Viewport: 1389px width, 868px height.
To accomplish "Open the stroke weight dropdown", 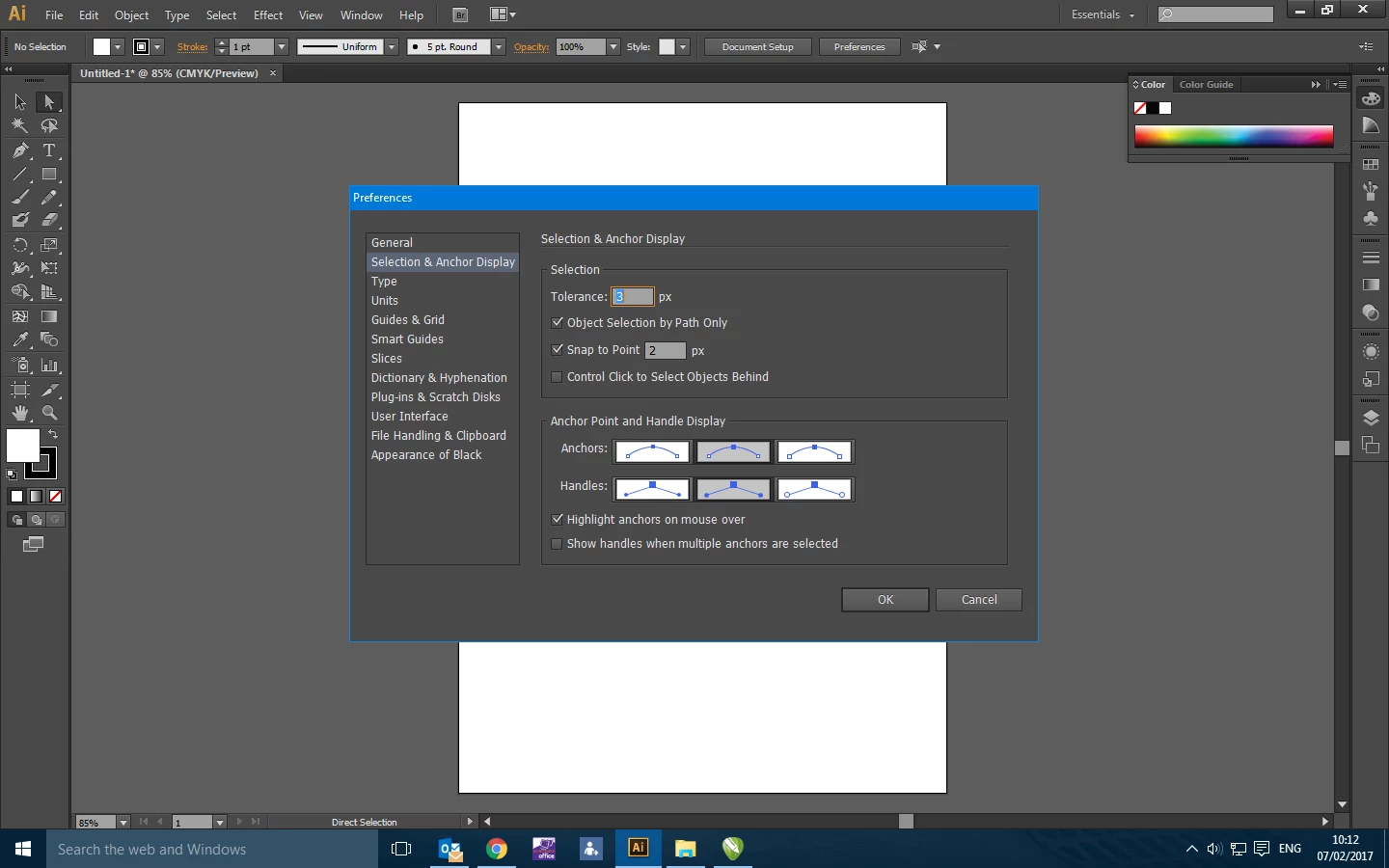I will 282,46.
